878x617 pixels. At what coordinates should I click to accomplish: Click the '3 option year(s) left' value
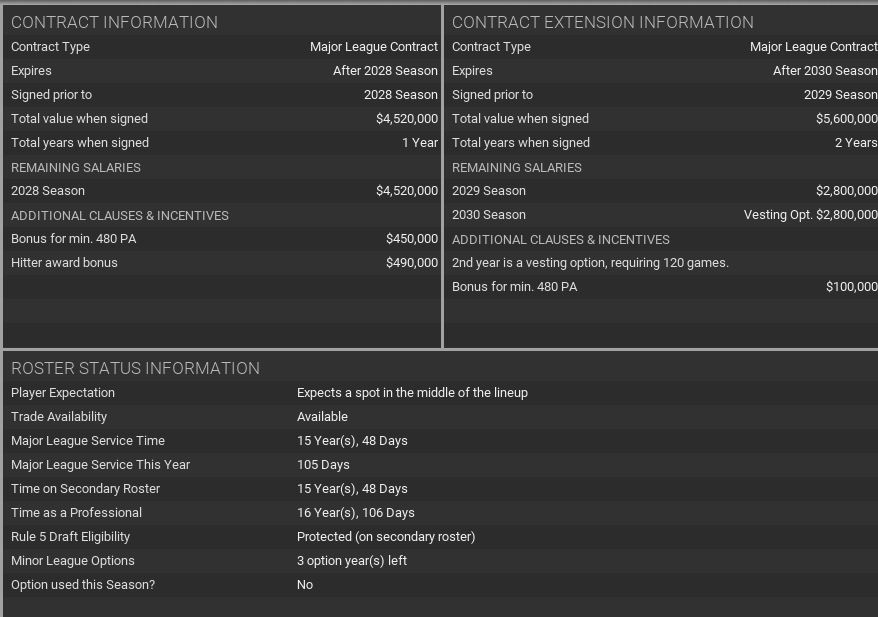(351, 561)
